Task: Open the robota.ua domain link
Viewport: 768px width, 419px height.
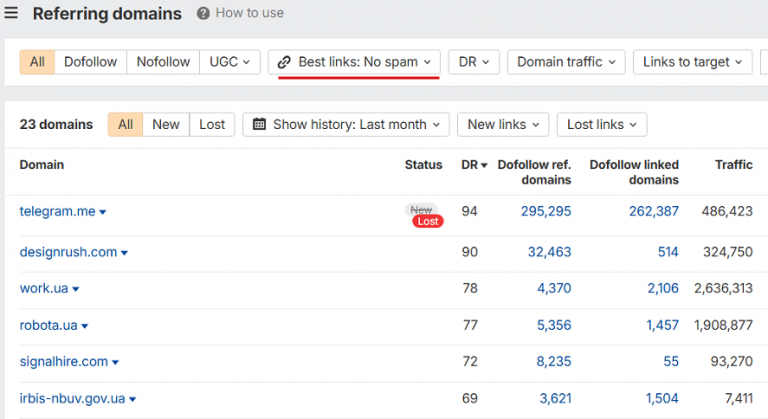Action: 48,325
